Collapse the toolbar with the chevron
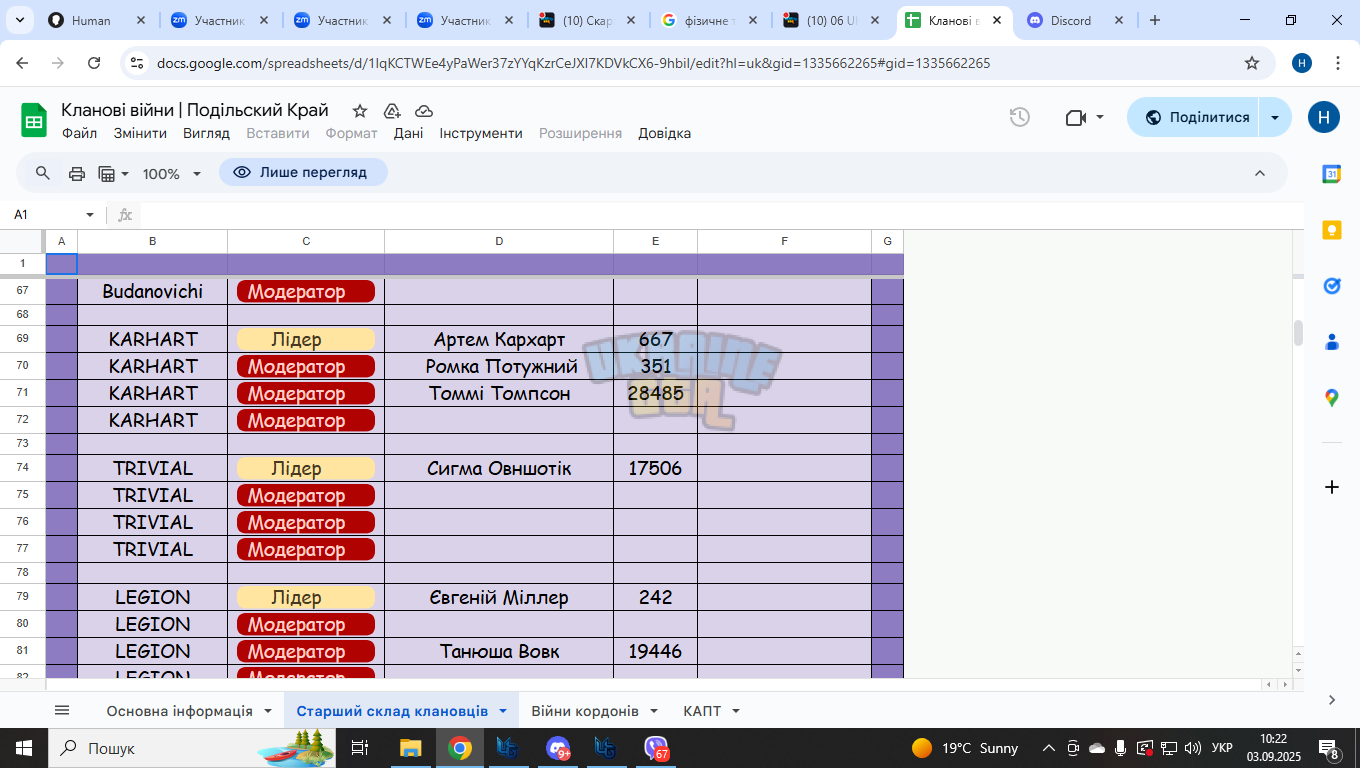This screenshot has height=768, width=1360. [1260, 173]
